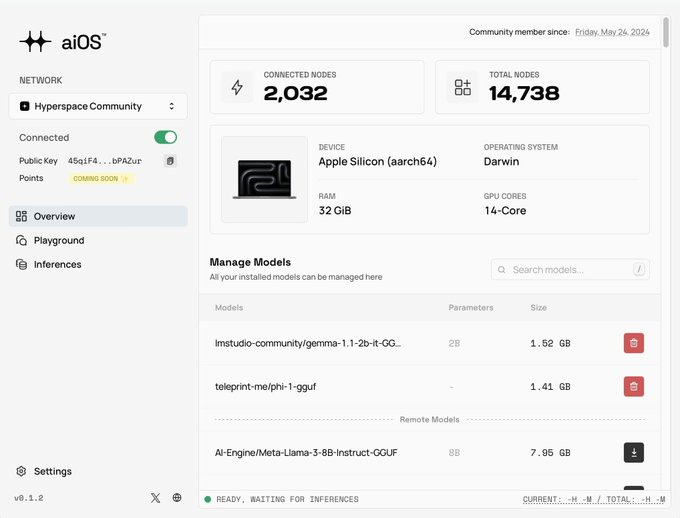Click the Total Nodes 14,738 value
The image size is (680, 518).
(x=524, y=93)
